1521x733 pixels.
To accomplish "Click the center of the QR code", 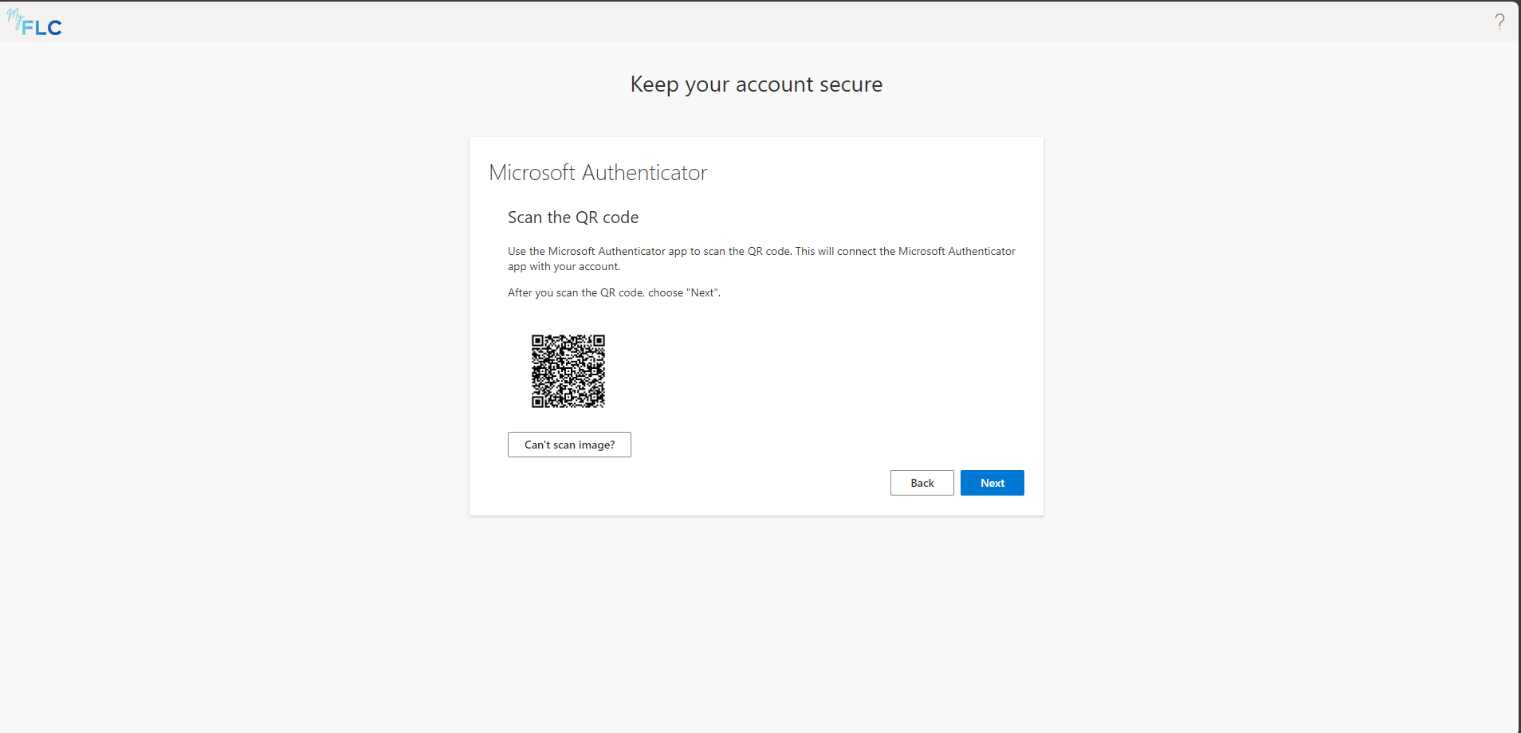I will [x=568, y=371].
